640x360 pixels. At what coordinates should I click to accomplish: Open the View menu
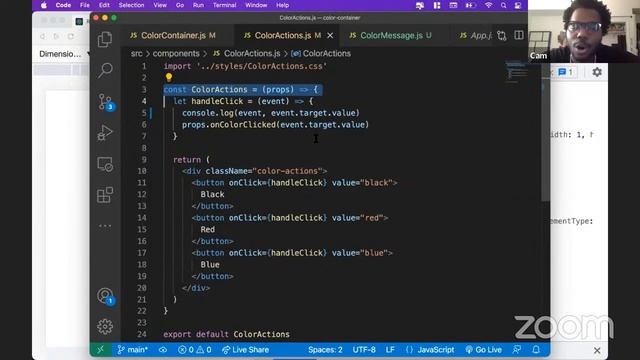point(160,5)
